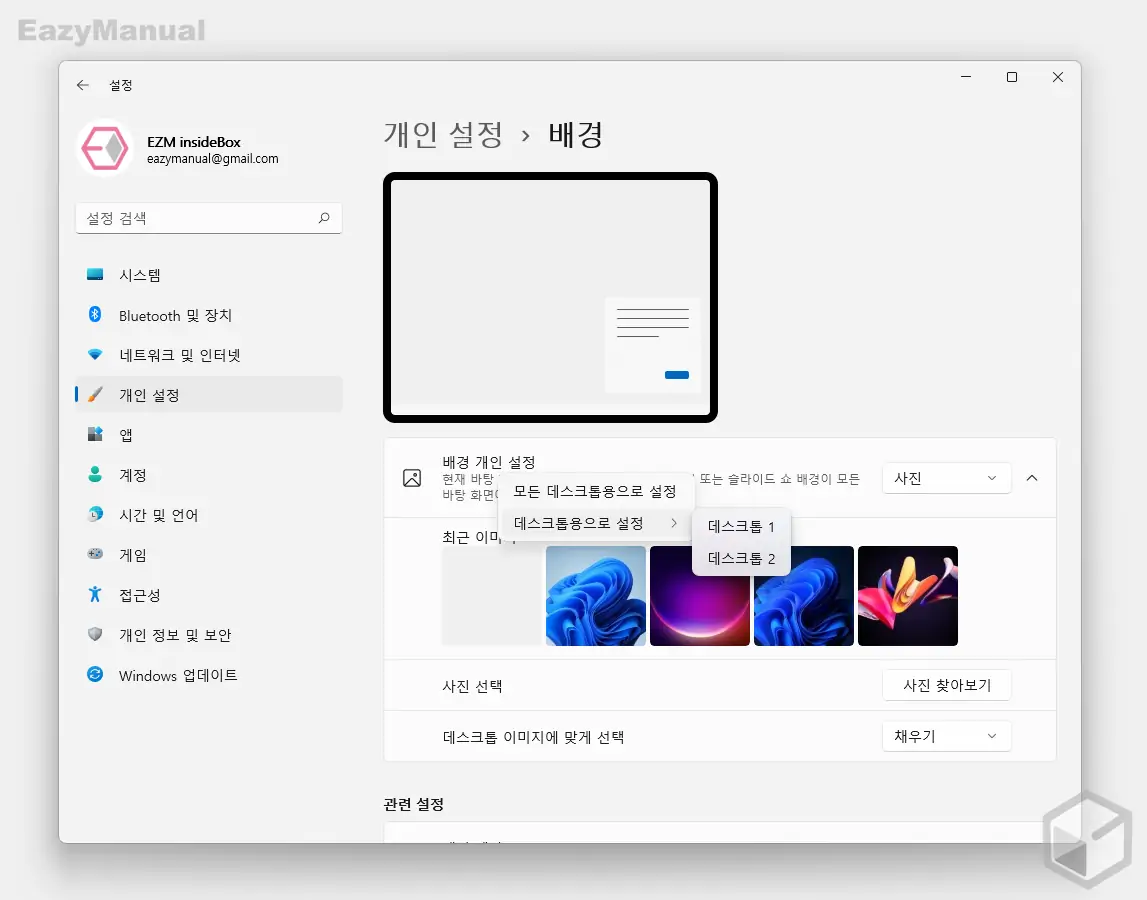Select 데스크톱 2 in the submenu
This screenshot has width=1147, height=900.
(740, 558)
